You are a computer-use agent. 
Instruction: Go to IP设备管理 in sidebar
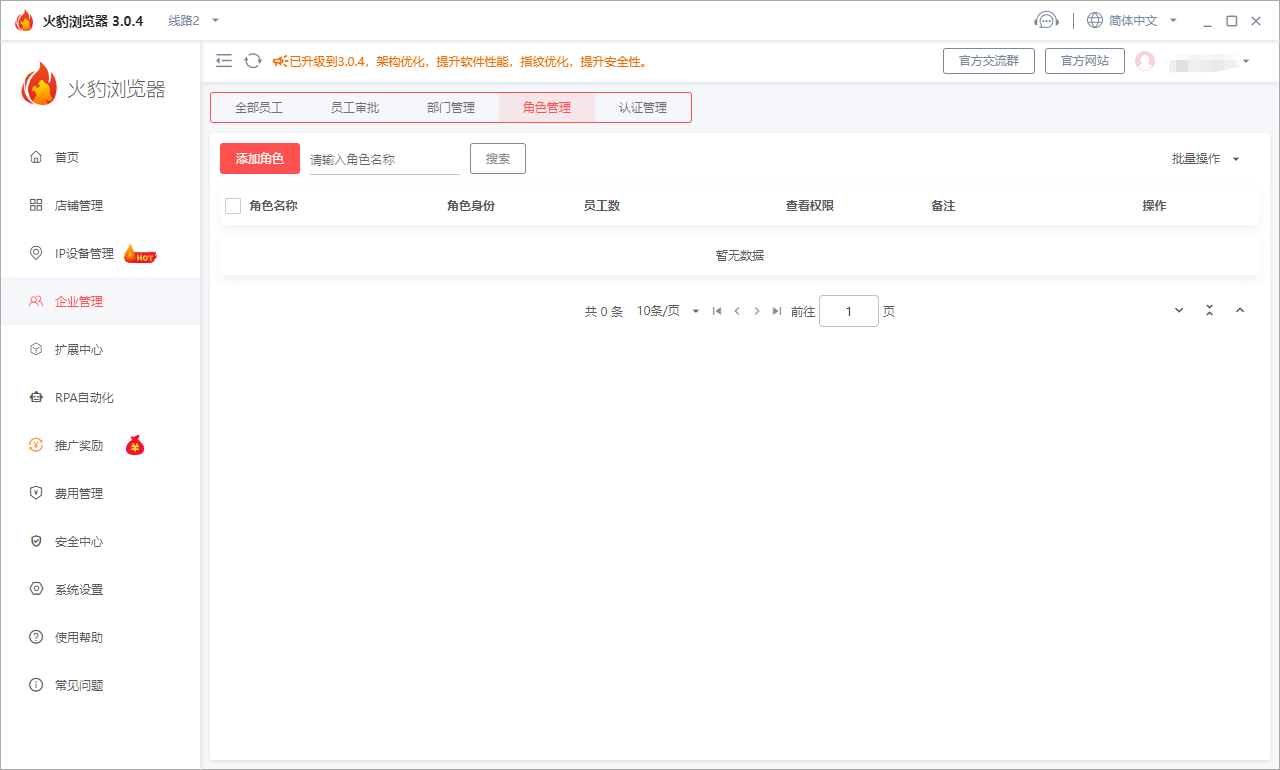[x=84, y=253]
